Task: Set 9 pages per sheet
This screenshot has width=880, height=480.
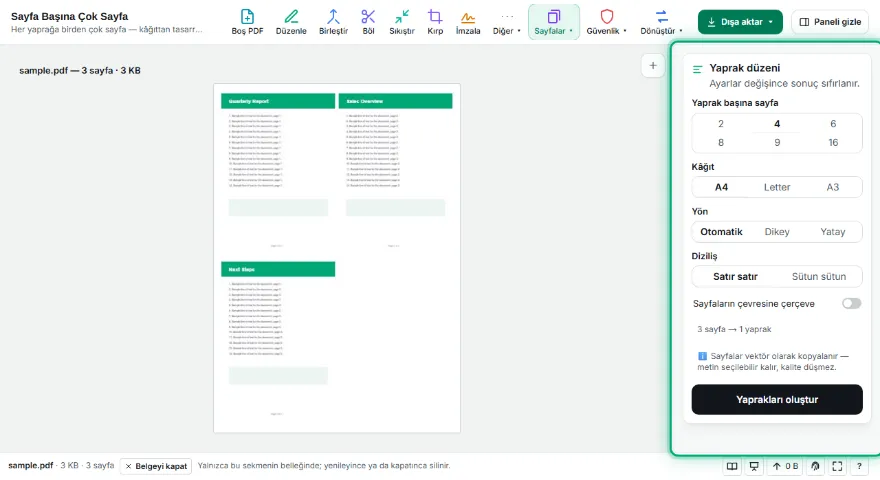Action: point(777,143)
